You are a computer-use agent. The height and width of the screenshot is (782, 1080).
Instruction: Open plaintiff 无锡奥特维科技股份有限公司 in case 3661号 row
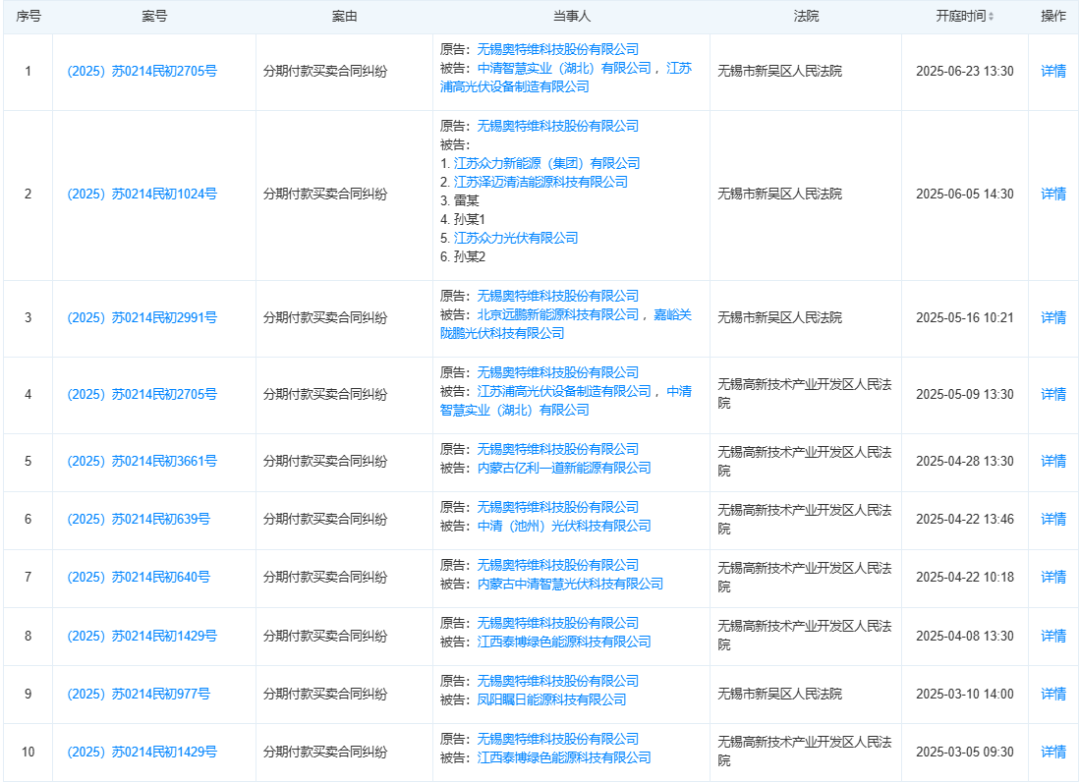pos(558,449)
